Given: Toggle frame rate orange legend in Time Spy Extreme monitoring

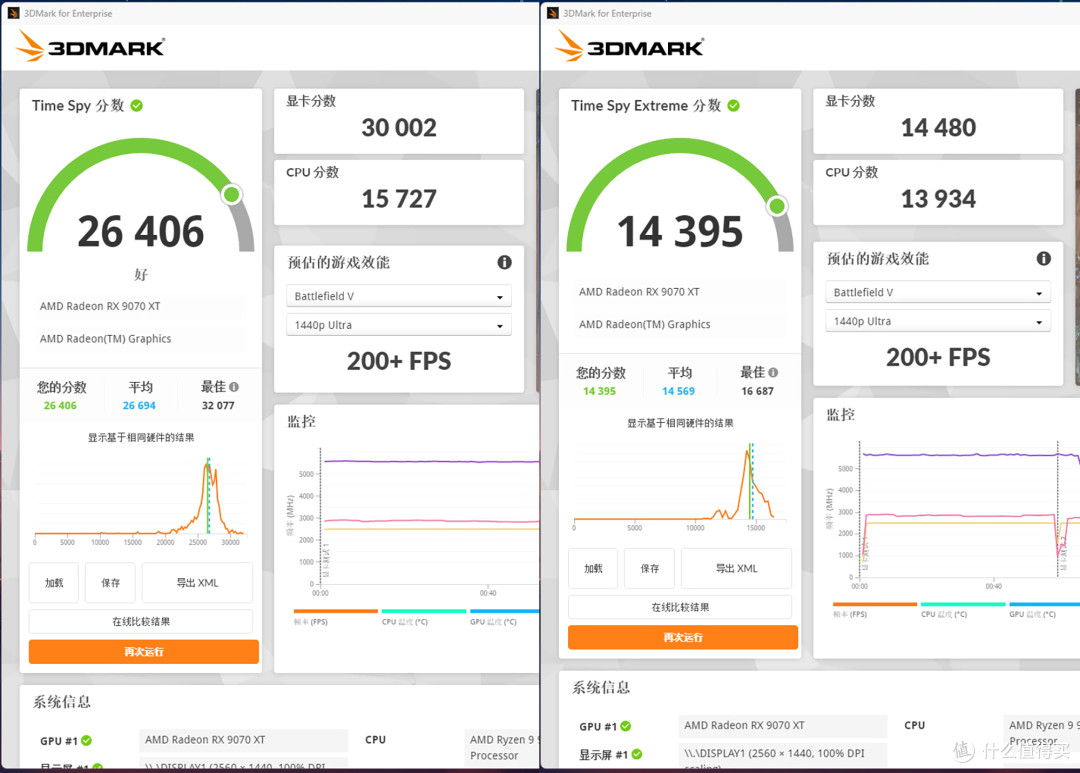Looking at the screenshot, I should 875,609.
